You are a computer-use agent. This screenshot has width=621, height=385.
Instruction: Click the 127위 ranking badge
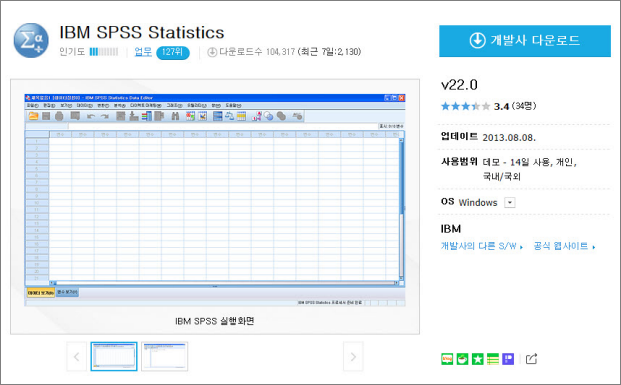pyautogui.click(x=173, y=52)
